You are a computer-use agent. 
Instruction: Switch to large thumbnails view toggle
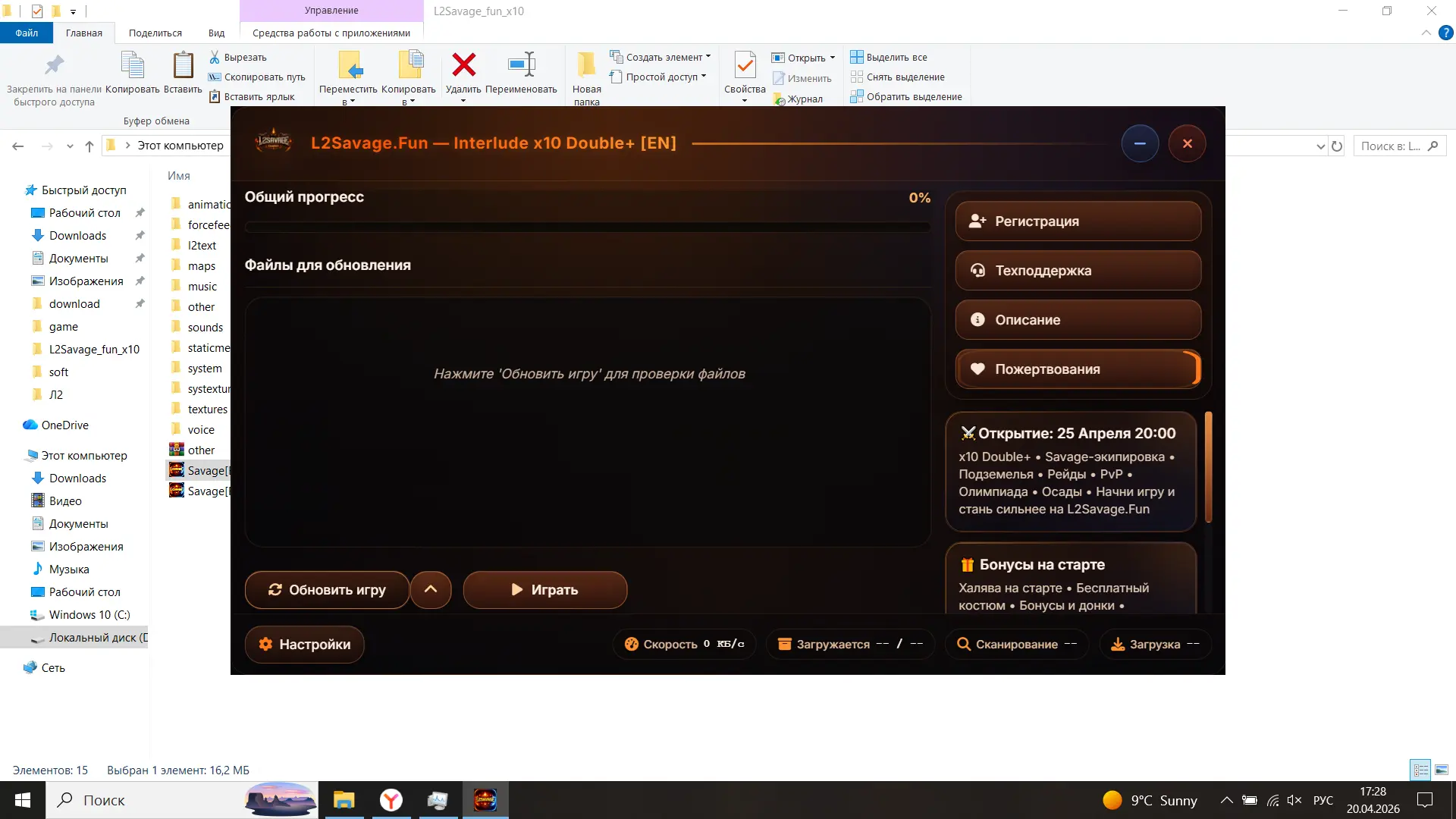[x=1442, y=770]
